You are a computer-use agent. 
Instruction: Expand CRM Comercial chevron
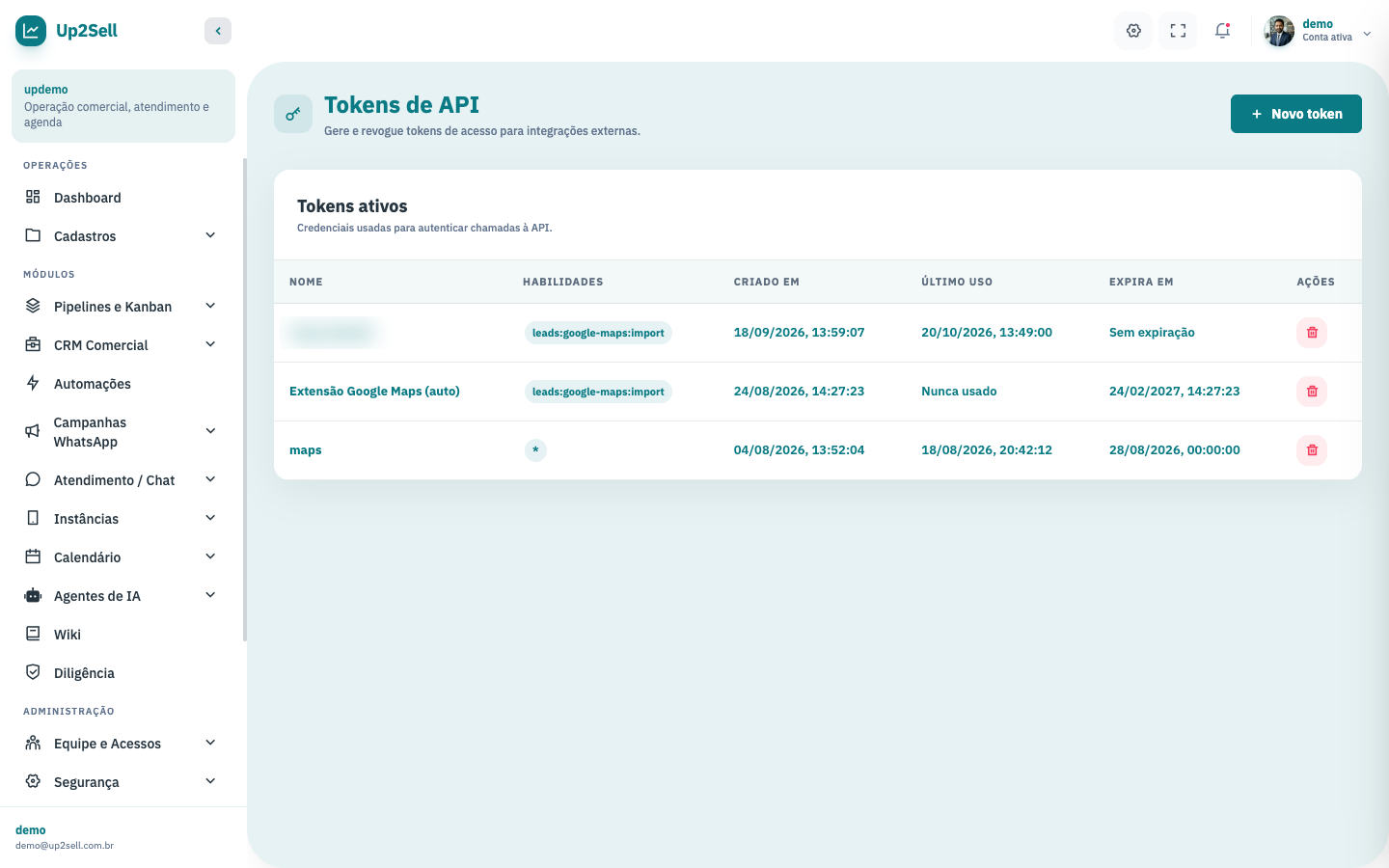click(x=210, y=344)
